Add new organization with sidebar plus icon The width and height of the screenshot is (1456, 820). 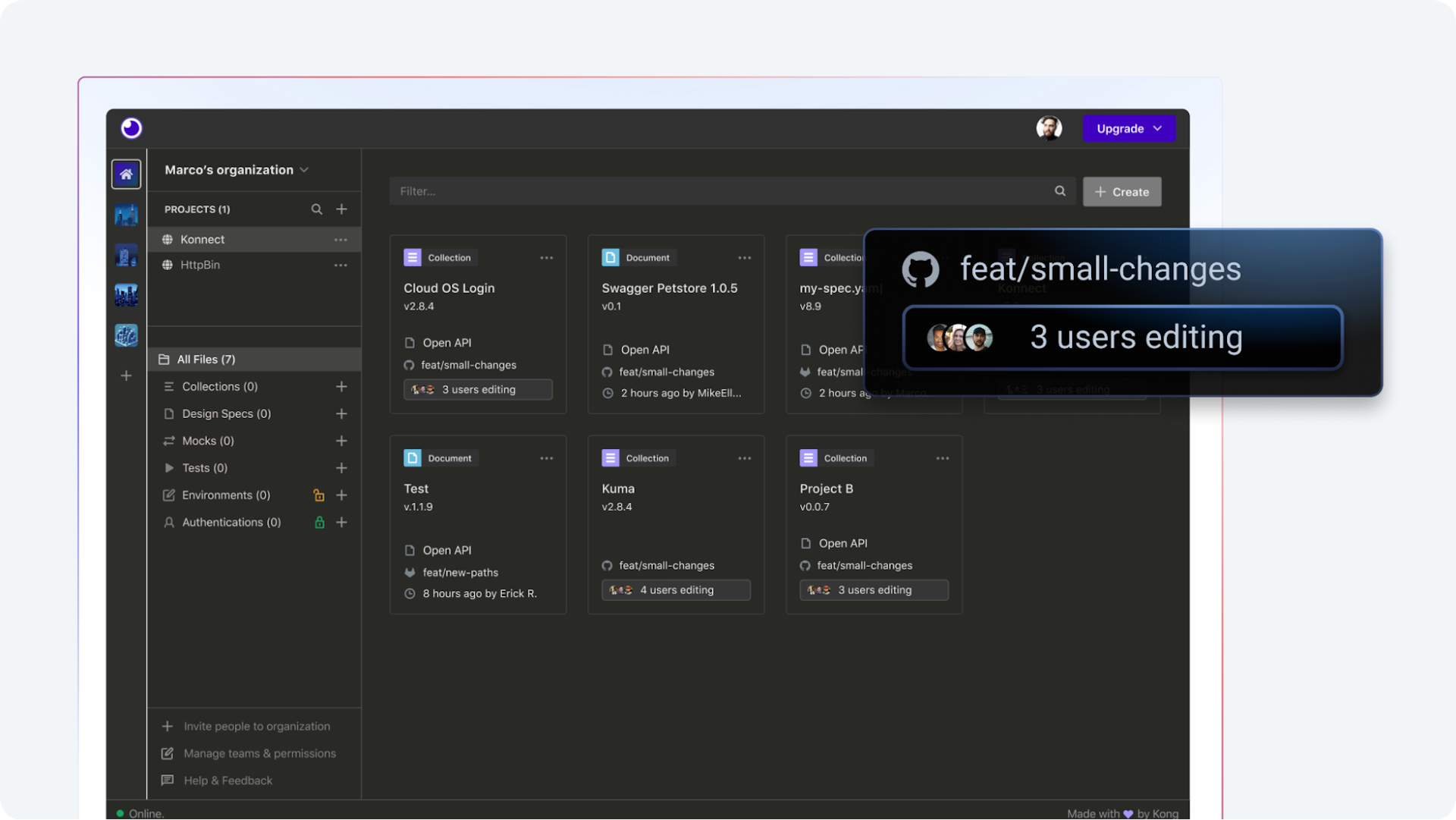click(x=126, y=375)
